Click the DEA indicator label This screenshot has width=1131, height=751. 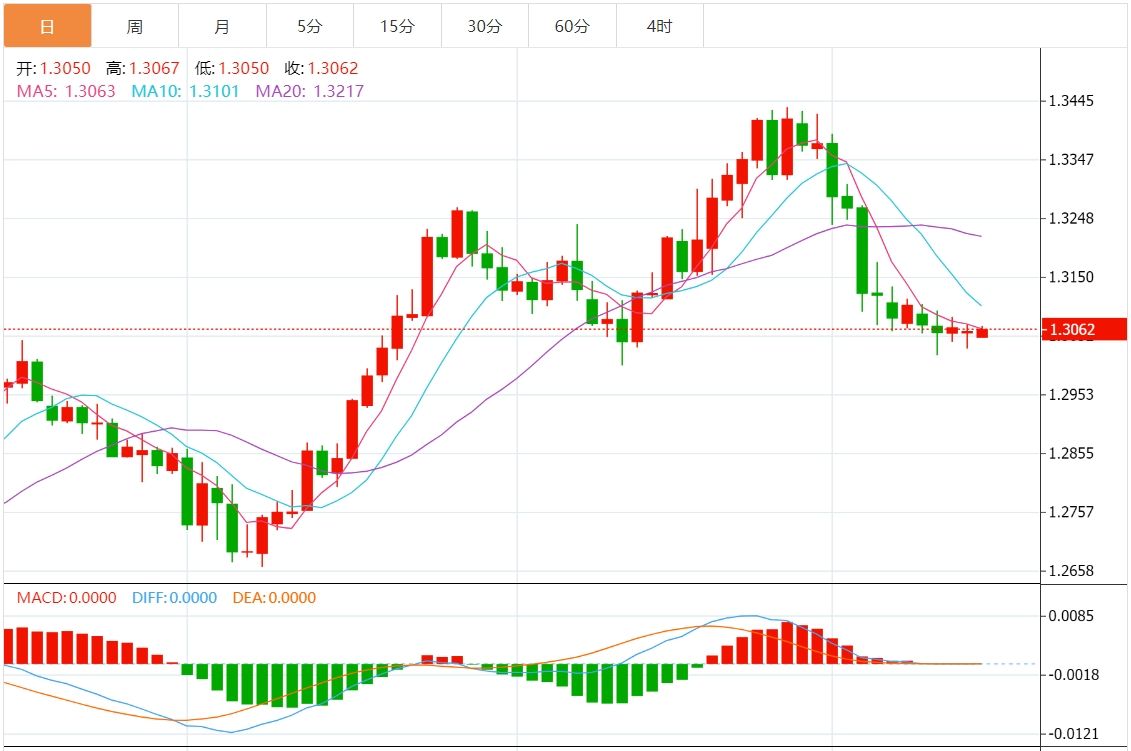tap(273, 598)
